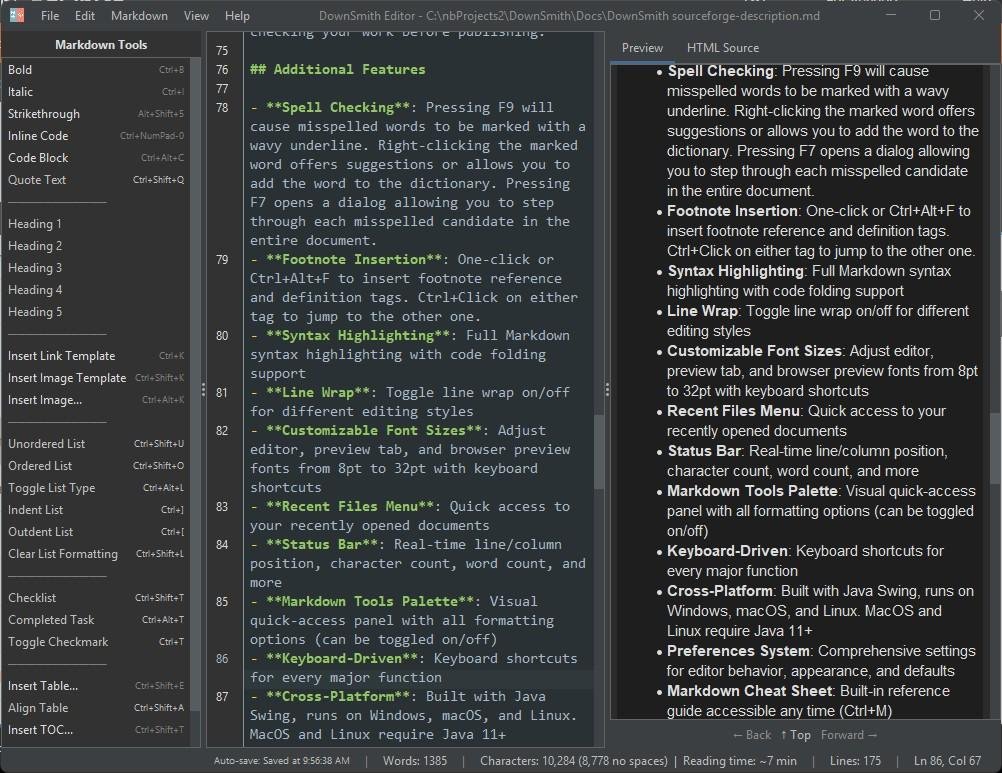Click '**Status Bar**' in the editor
This screenshot has width=1002, height=773.
click(x=322, y=544)
